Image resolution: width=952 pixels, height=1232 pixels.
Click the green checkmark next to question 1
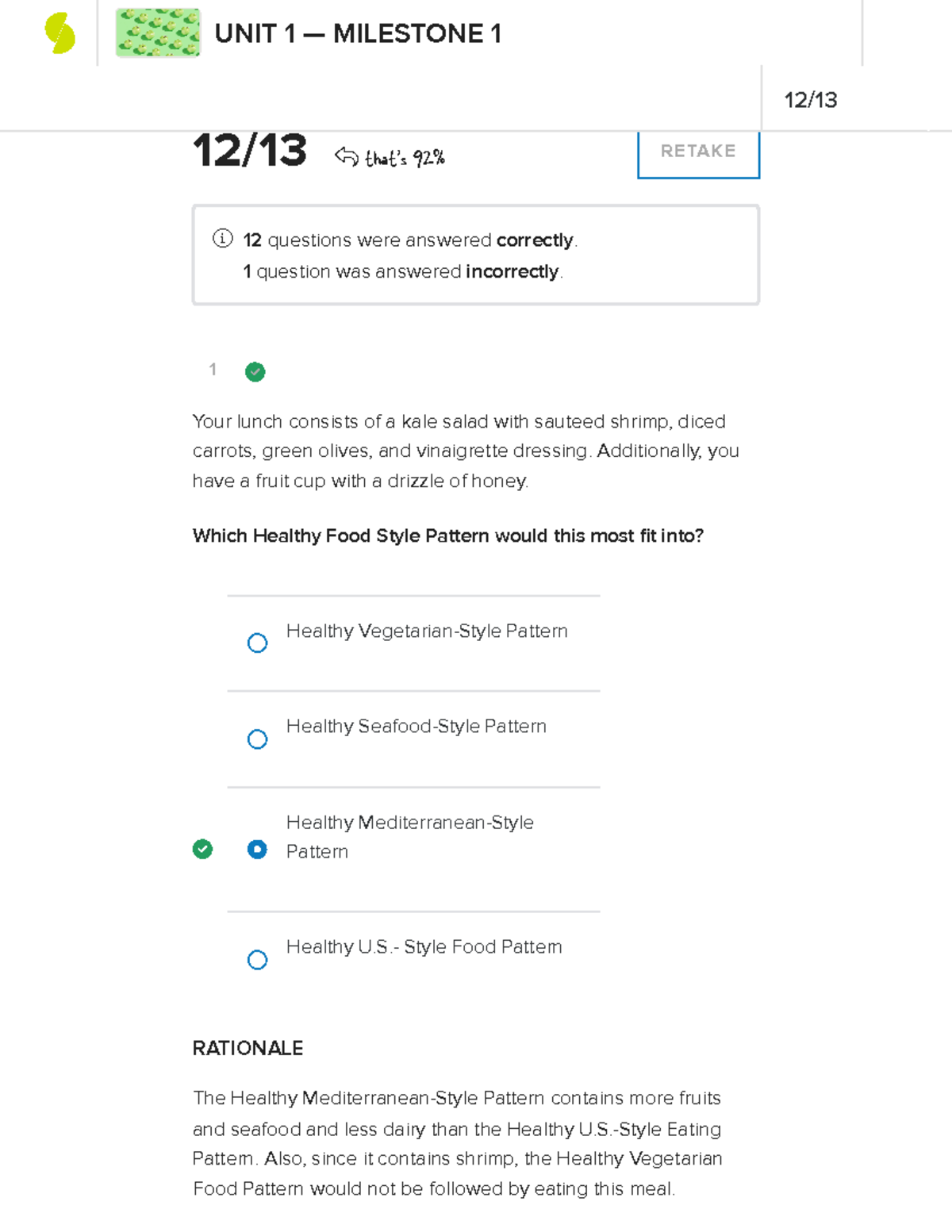[x=255, y=371]
